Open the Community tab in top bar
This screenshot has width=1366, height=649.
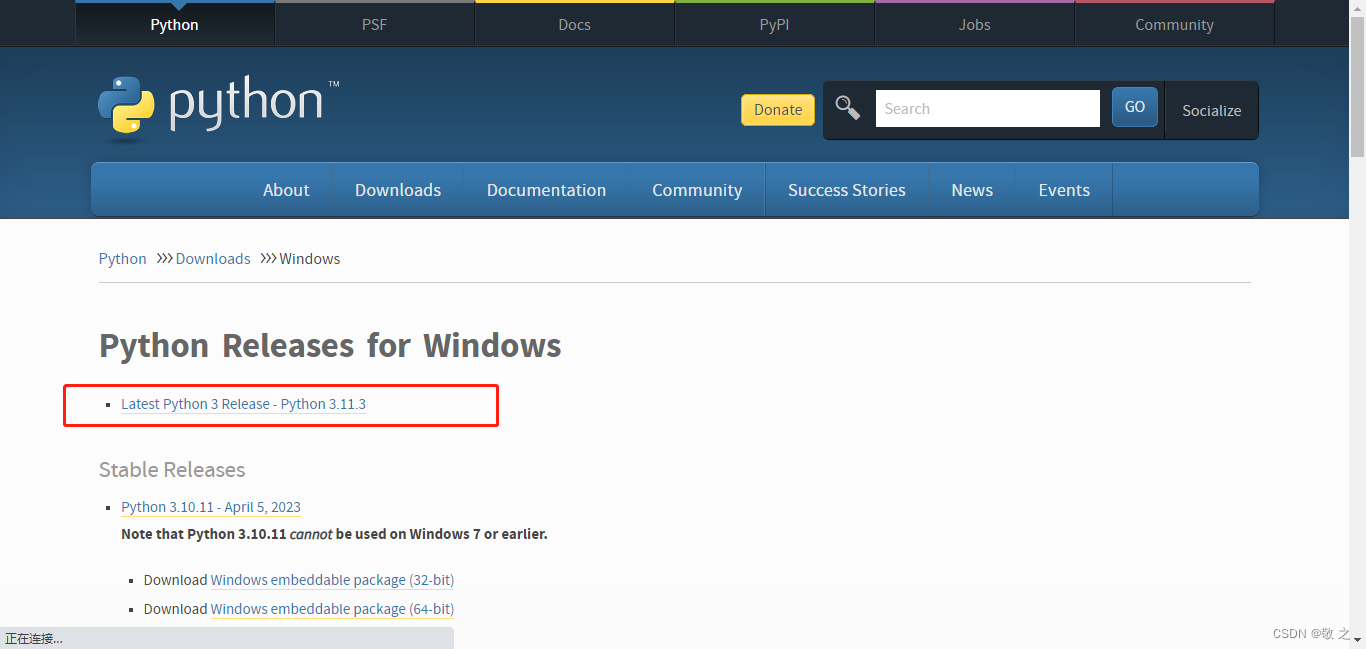tap(1174, 24)
